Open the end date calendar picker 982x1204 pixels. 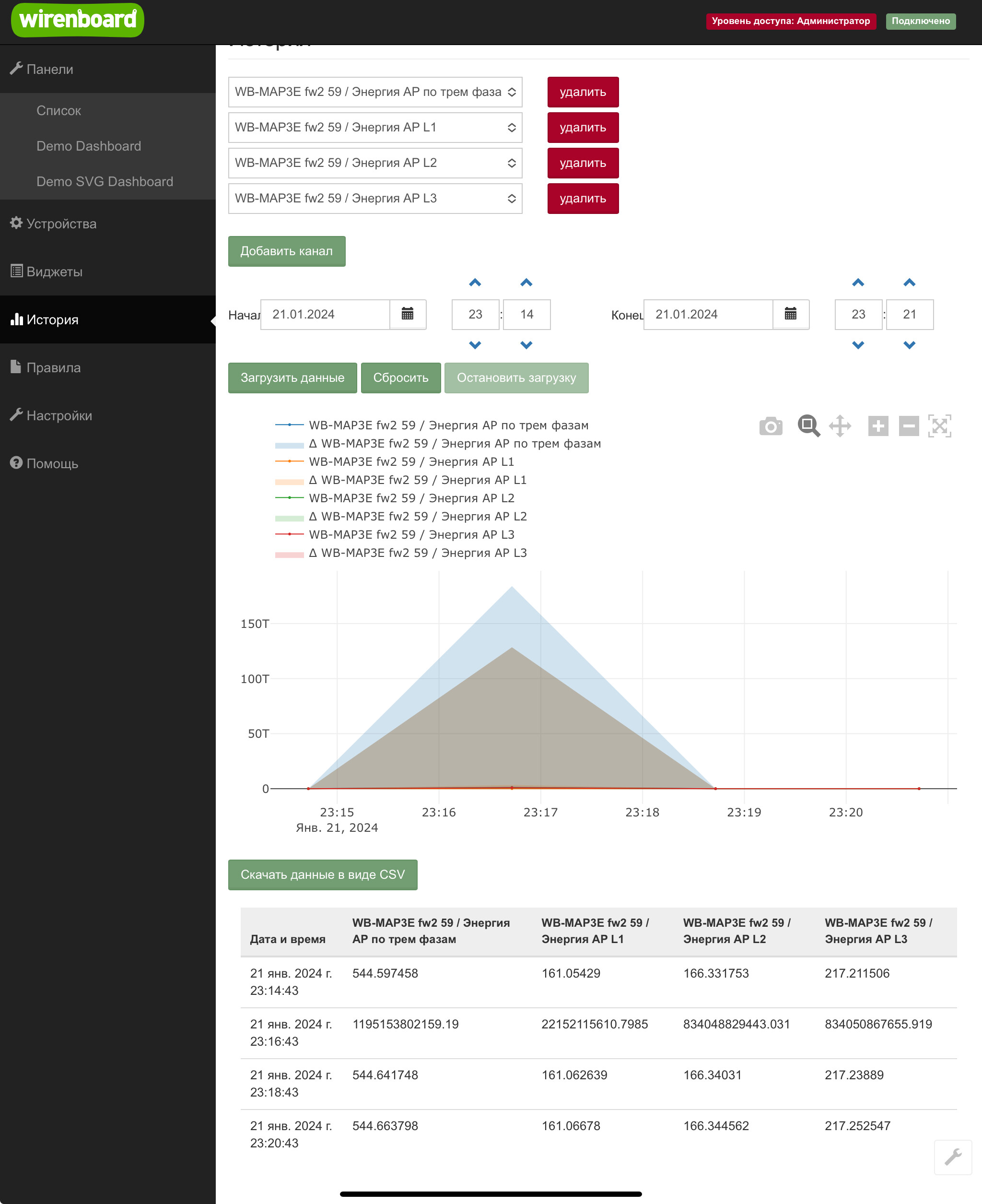coord(790,314)
